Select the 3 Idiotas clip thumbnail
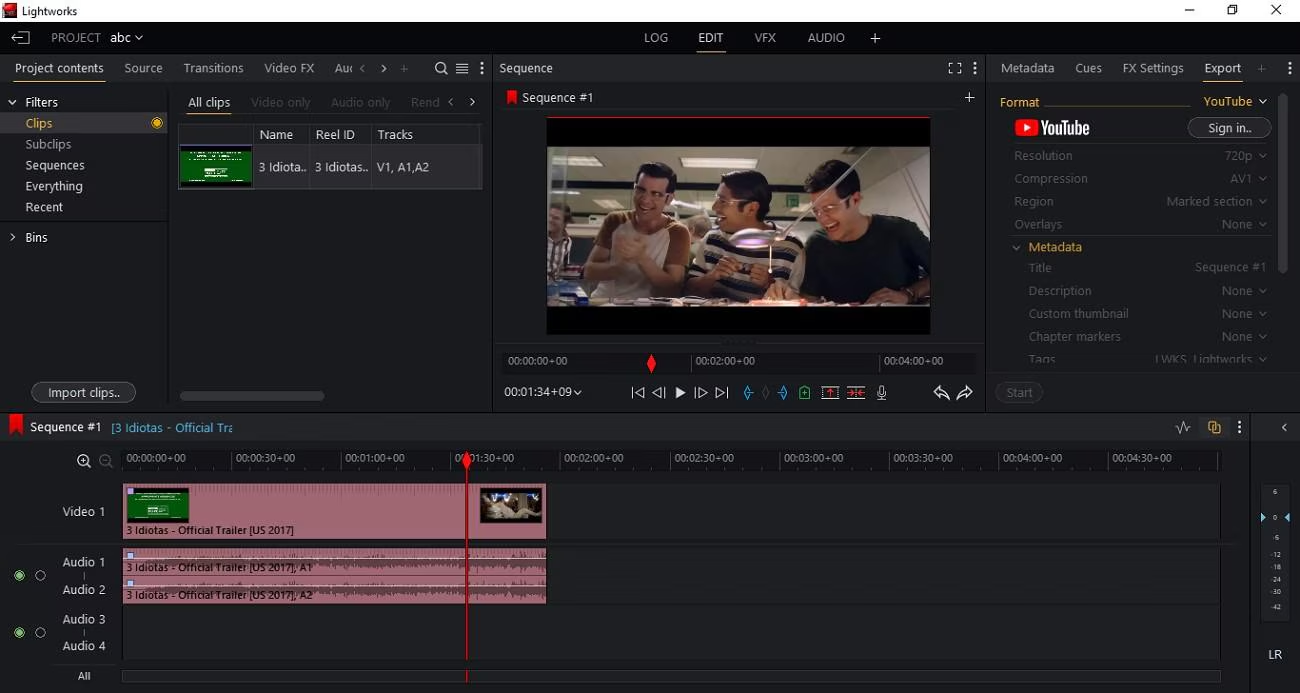Screen dimensions: 1300x693 coord(215,167)
